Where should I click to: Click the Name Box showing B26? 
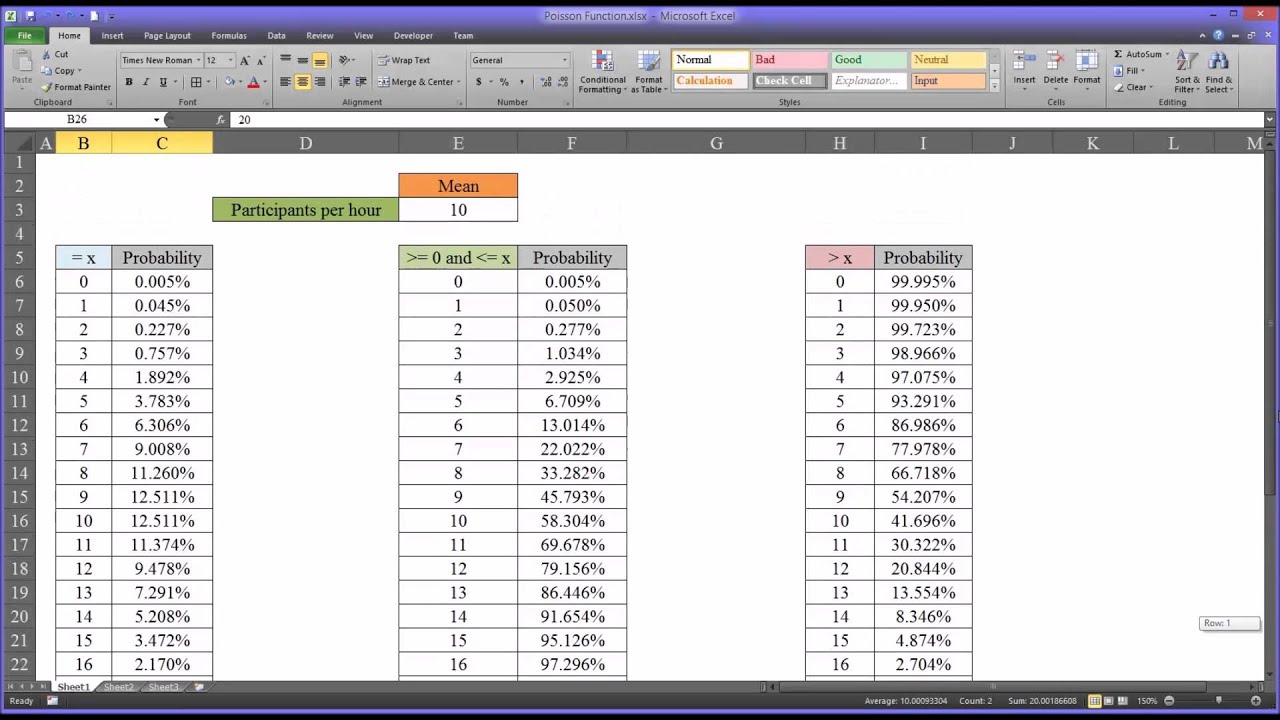pos(77,119)
